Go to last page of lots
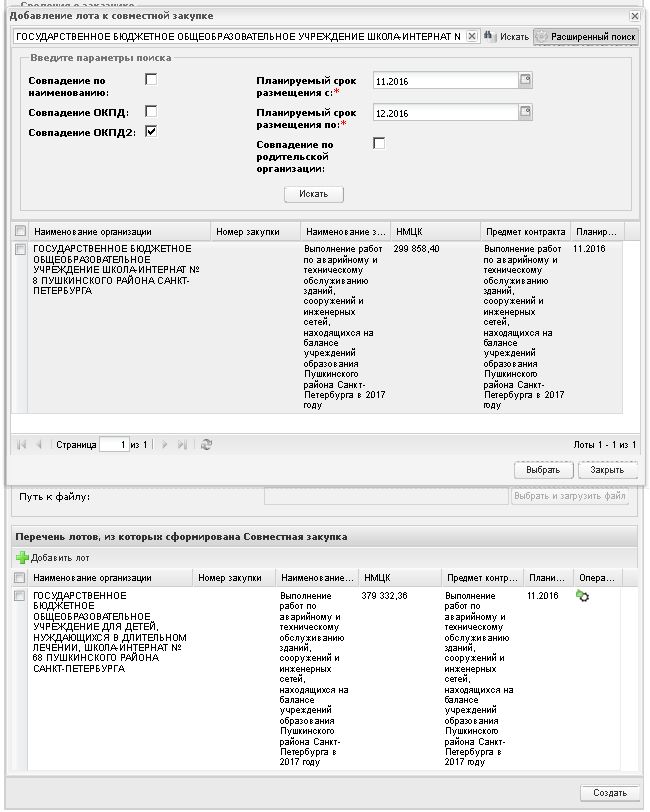Viewport: 650px width, 812px height. pyautogui.click(x=182, y=444)
